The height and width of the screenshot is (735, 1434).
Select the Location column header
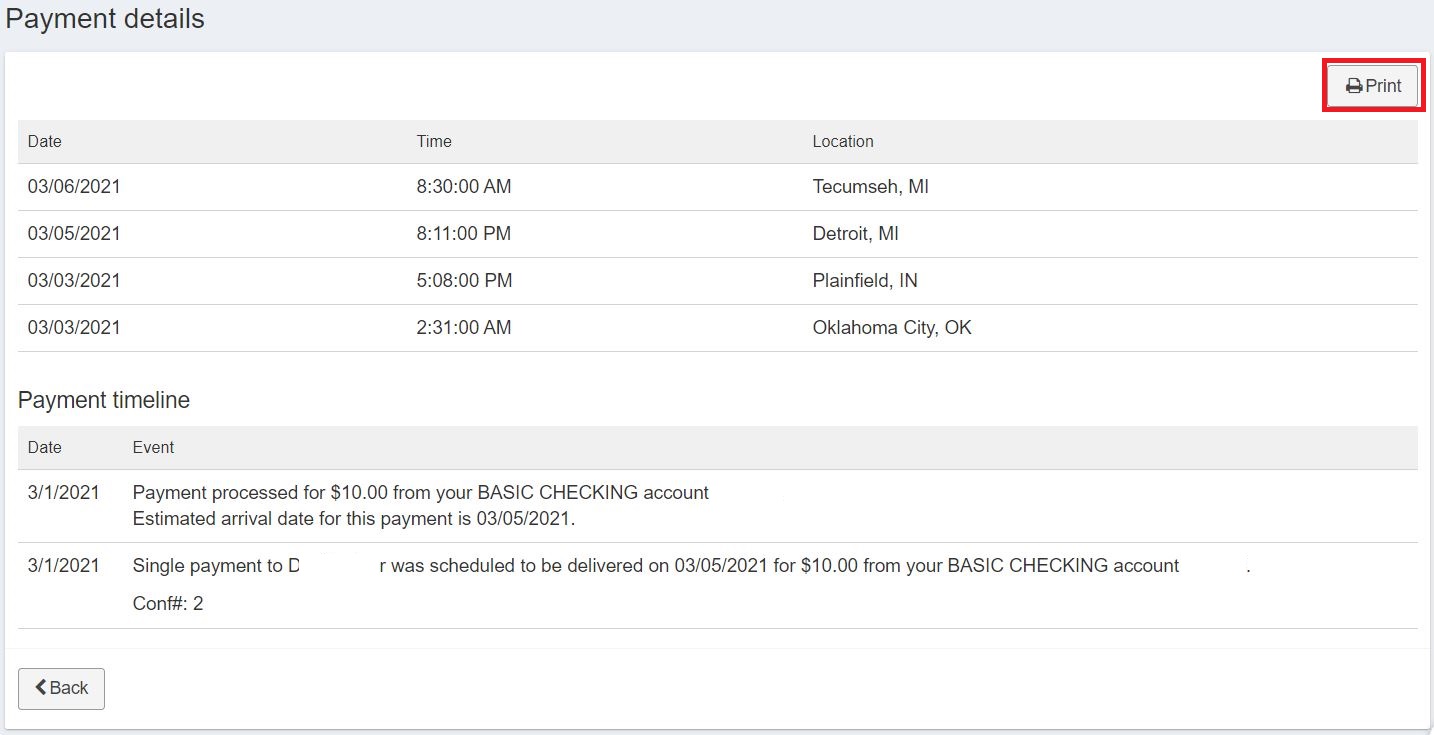pos(843,142)
